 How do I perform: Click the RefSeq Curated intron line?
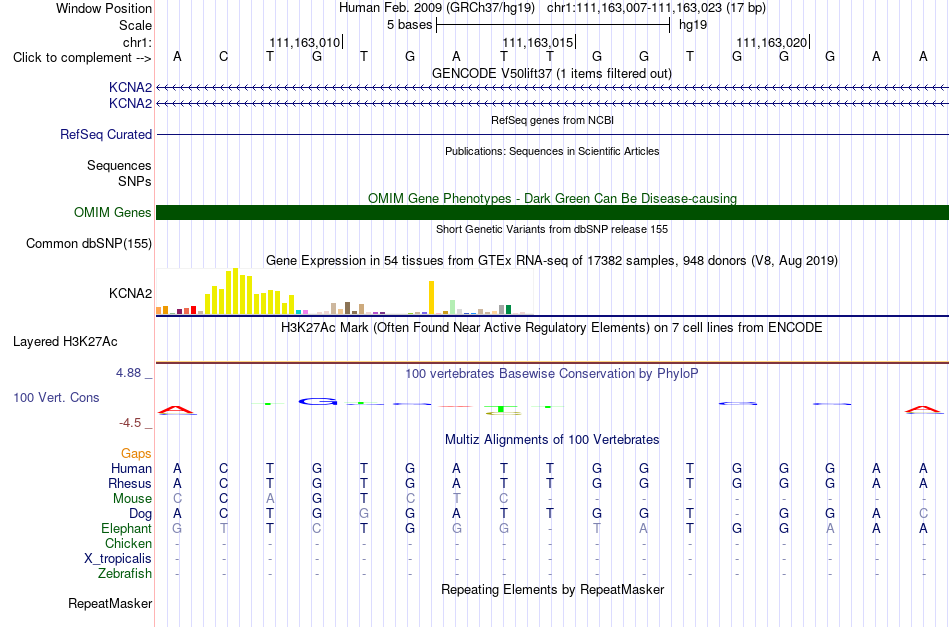pyautogui.click(x=553, y=134)
